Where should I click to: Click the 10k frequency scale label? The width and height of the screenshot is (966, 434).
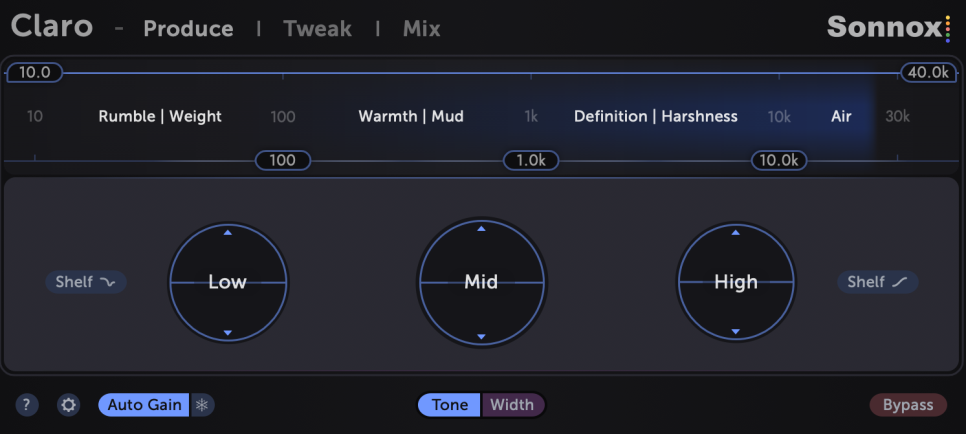pos(779,116)
